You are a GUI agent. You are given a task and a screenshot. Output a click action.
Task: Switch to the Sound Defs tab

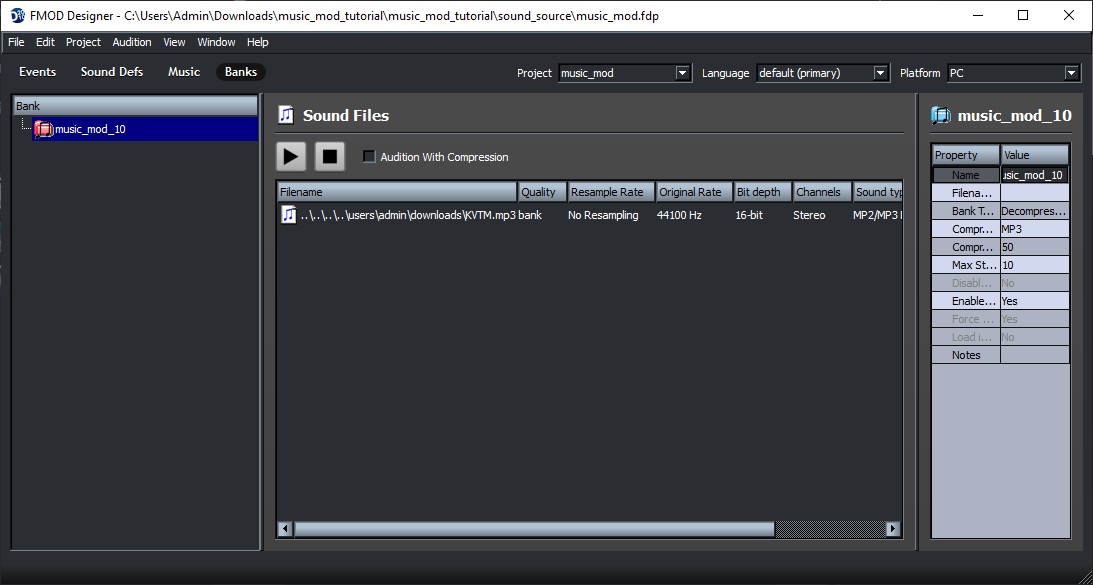point(112,72)
